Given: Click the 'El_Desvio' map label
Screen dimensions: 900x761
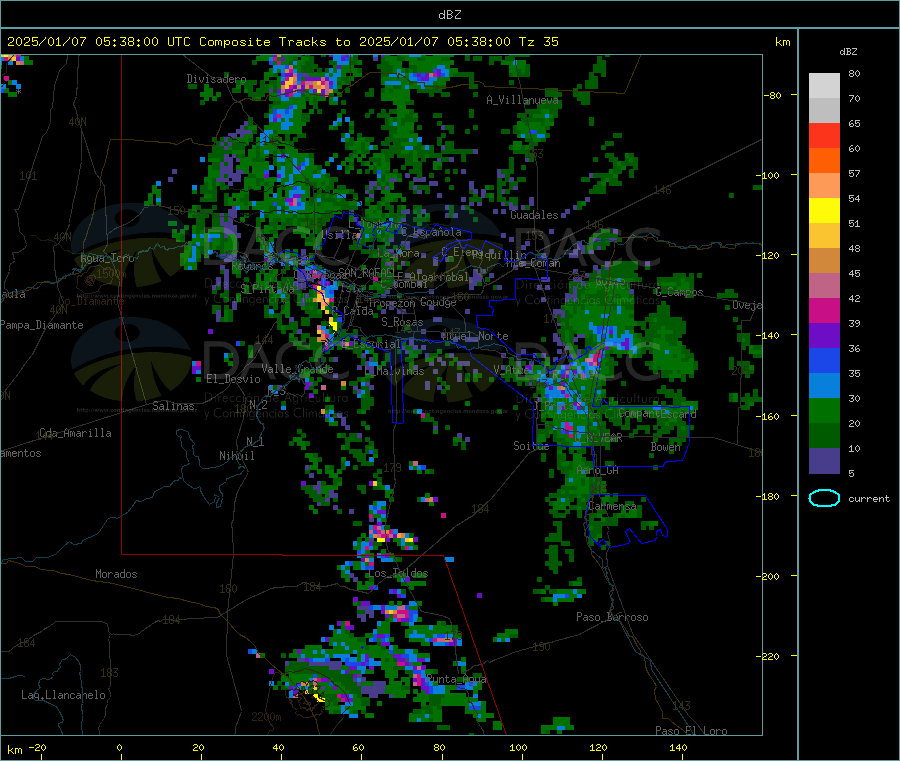Looking at the screenshot, I should click(234, 379).
